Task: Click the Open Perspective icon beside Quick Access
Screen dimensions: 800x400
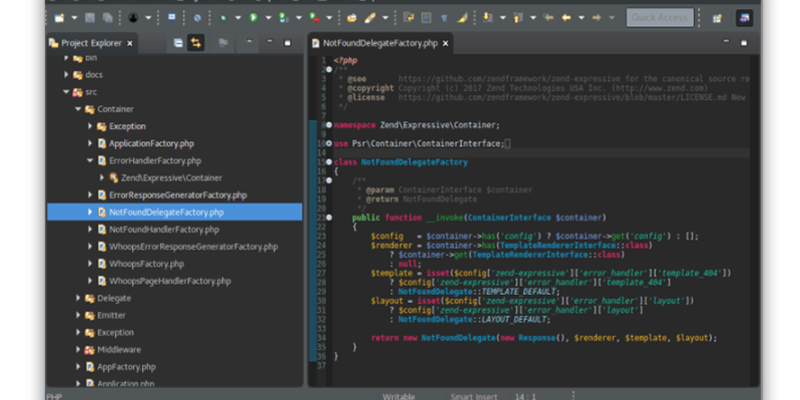Action: (717, 18)
